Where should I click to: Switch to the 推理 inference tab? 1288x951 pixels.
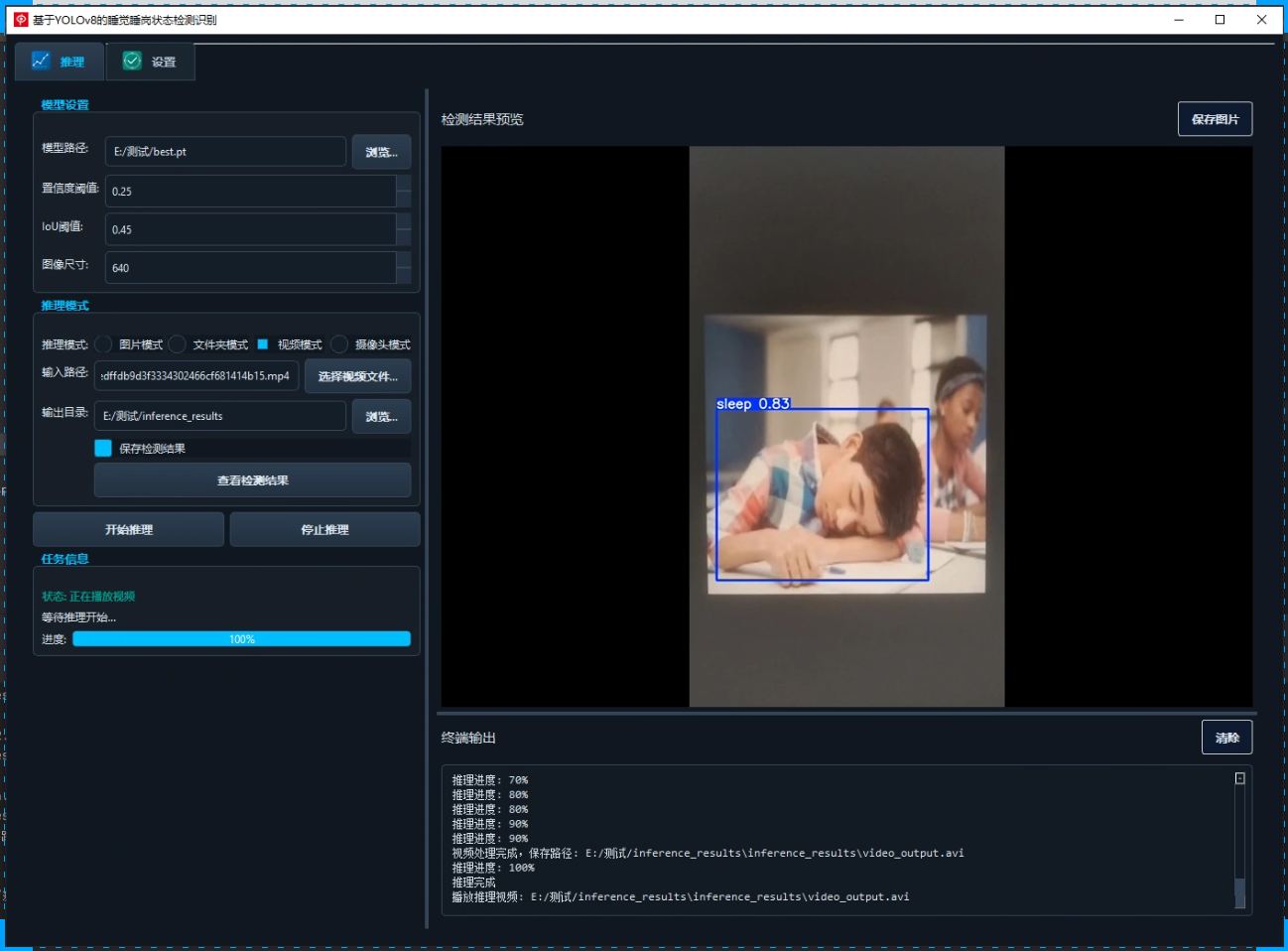point(59,62)
